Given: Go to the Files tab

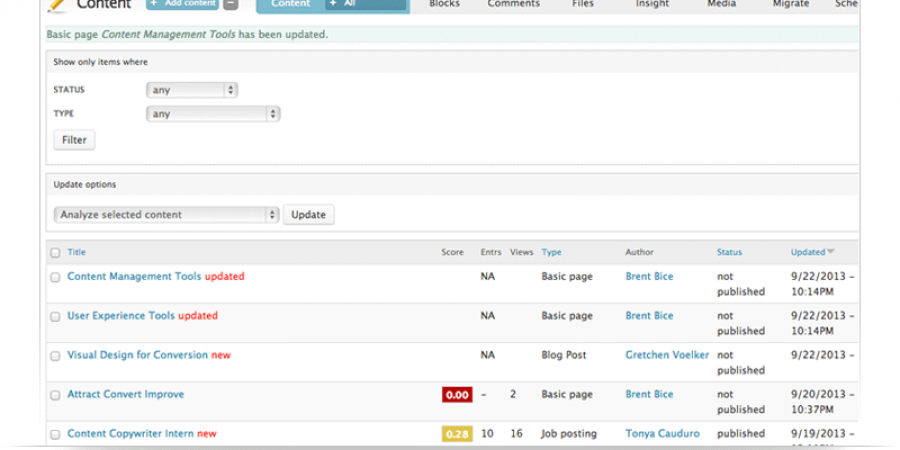Looking at the screenshot, I should pos(583,5).
